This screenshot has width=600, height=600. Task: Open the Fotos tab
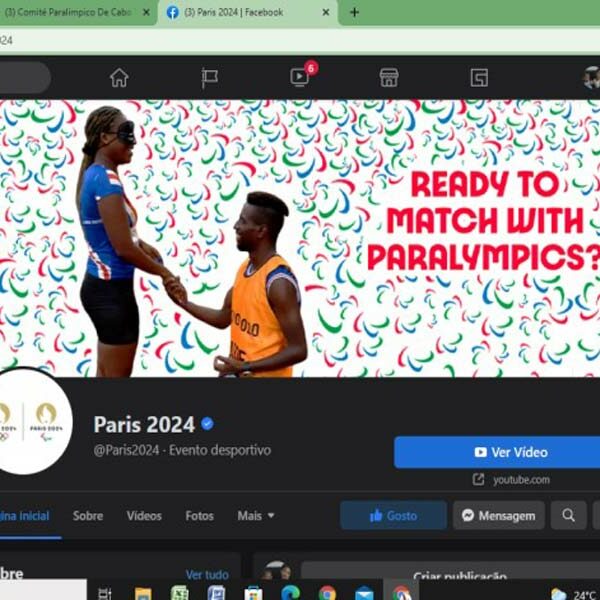(199, 516)
